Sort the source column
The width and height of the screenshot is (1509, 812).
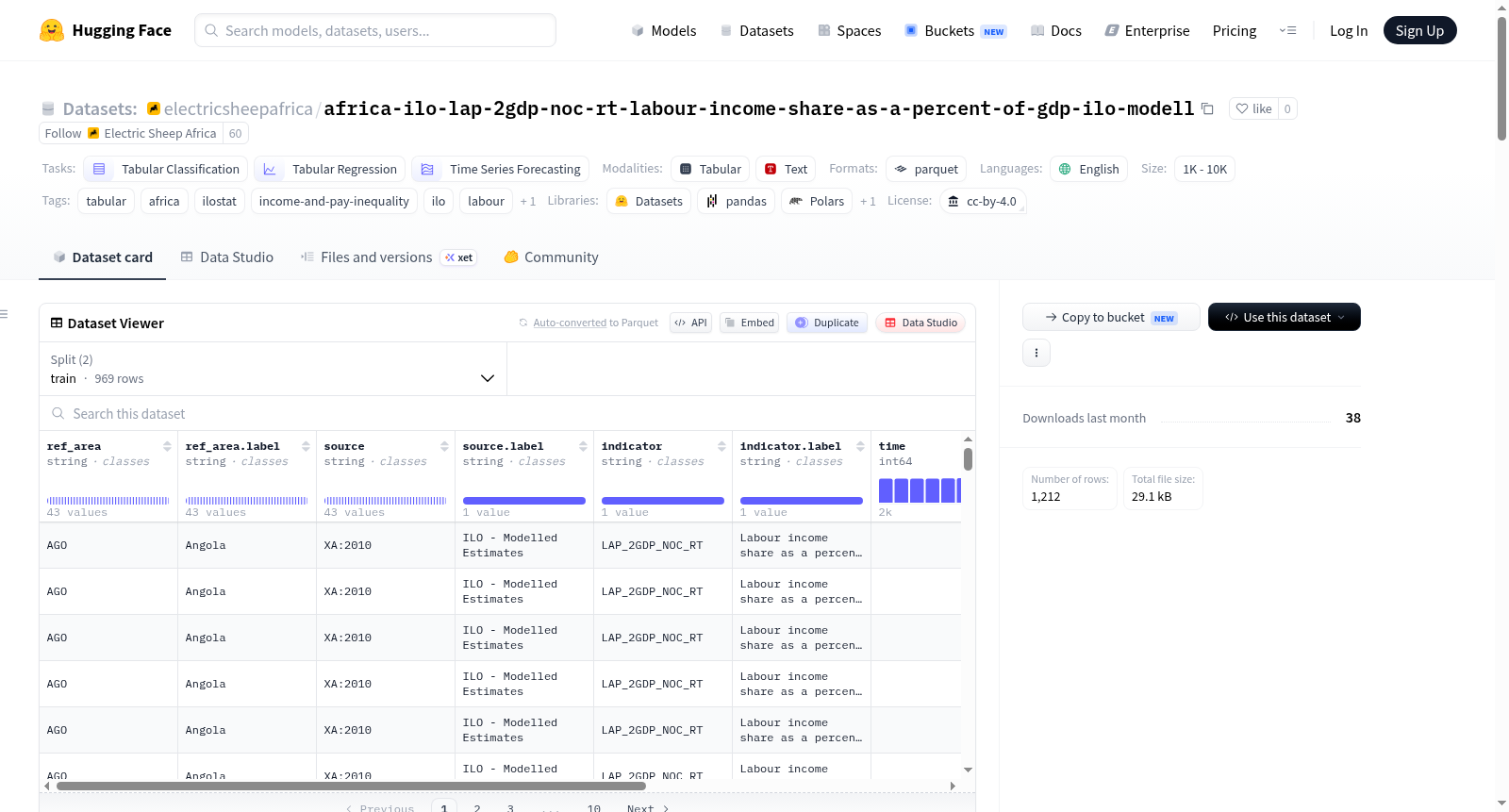click(444, 446)
